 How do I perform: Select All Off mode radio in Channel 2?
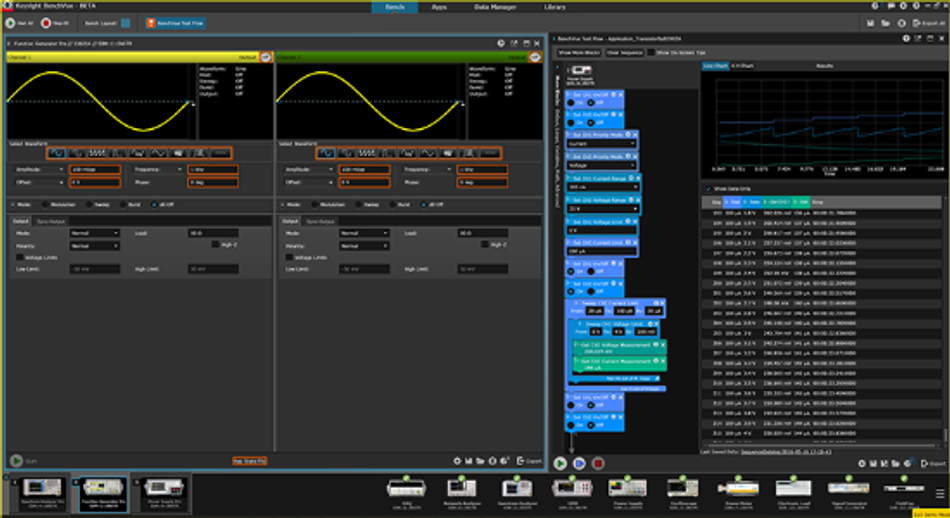[424, 205]
